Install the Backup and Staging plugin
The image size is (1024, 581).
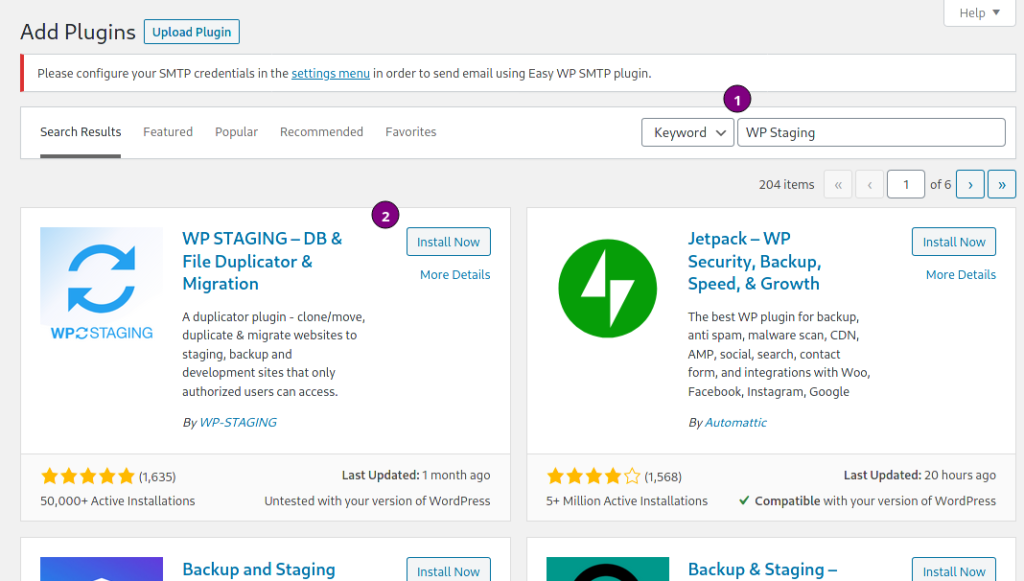click(448, 569)
